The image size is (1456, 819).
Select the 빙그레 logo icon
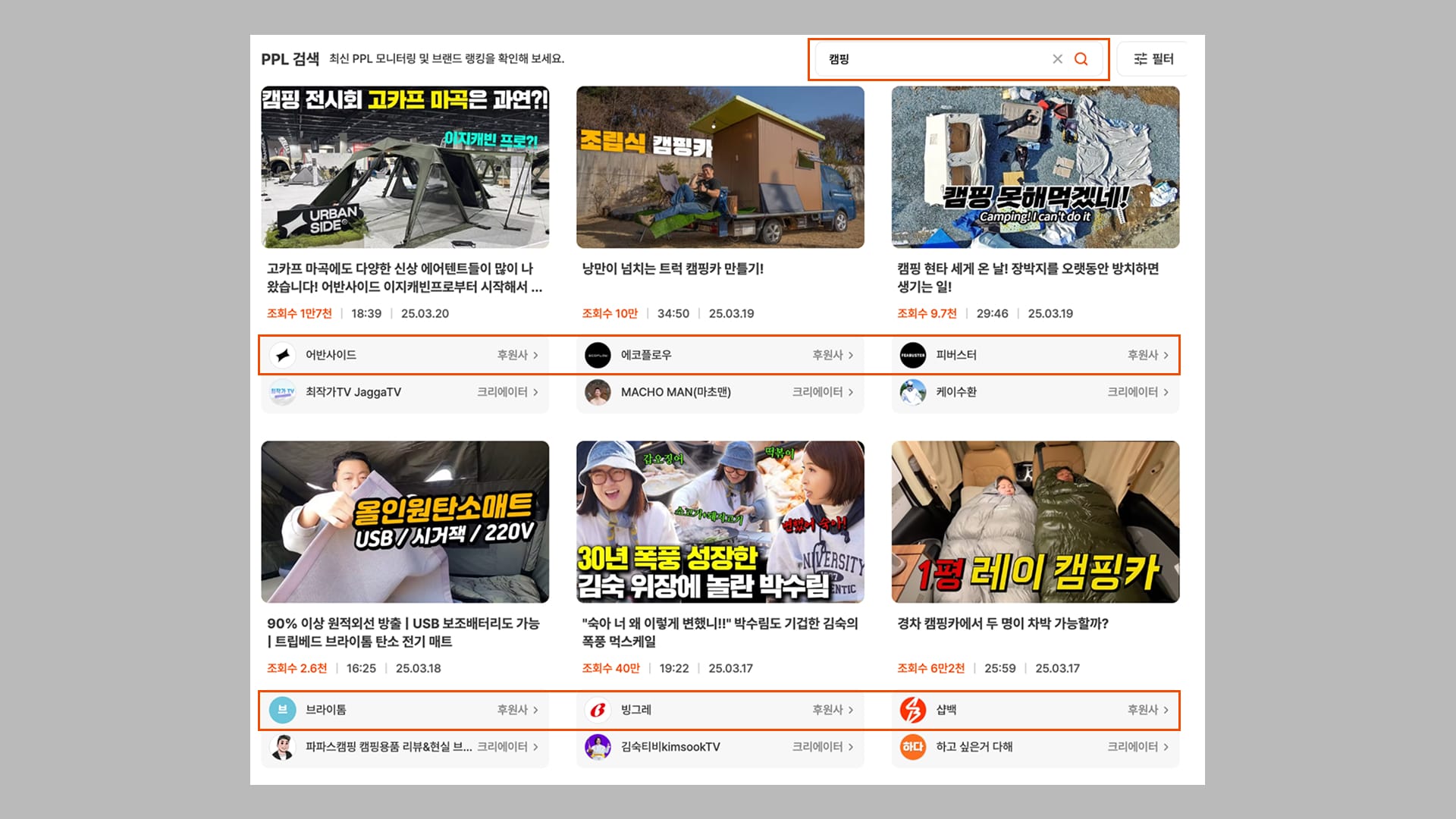pyautogui.click(x=598, y=710)
